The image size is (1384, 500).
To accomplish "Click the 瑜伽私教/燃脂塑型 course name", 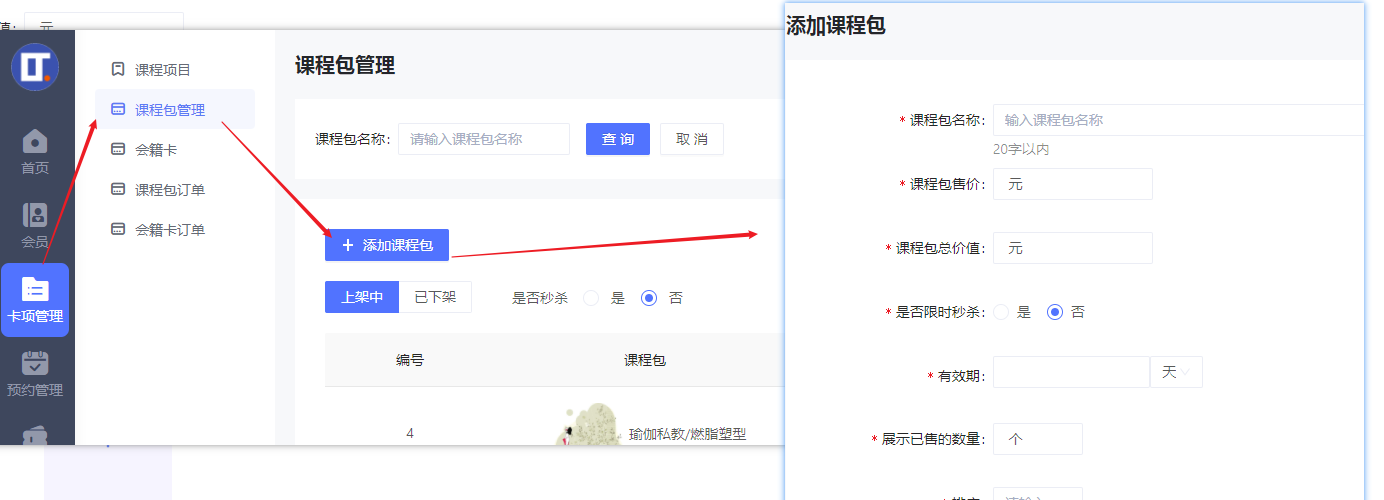I will [x=687, y=434].
